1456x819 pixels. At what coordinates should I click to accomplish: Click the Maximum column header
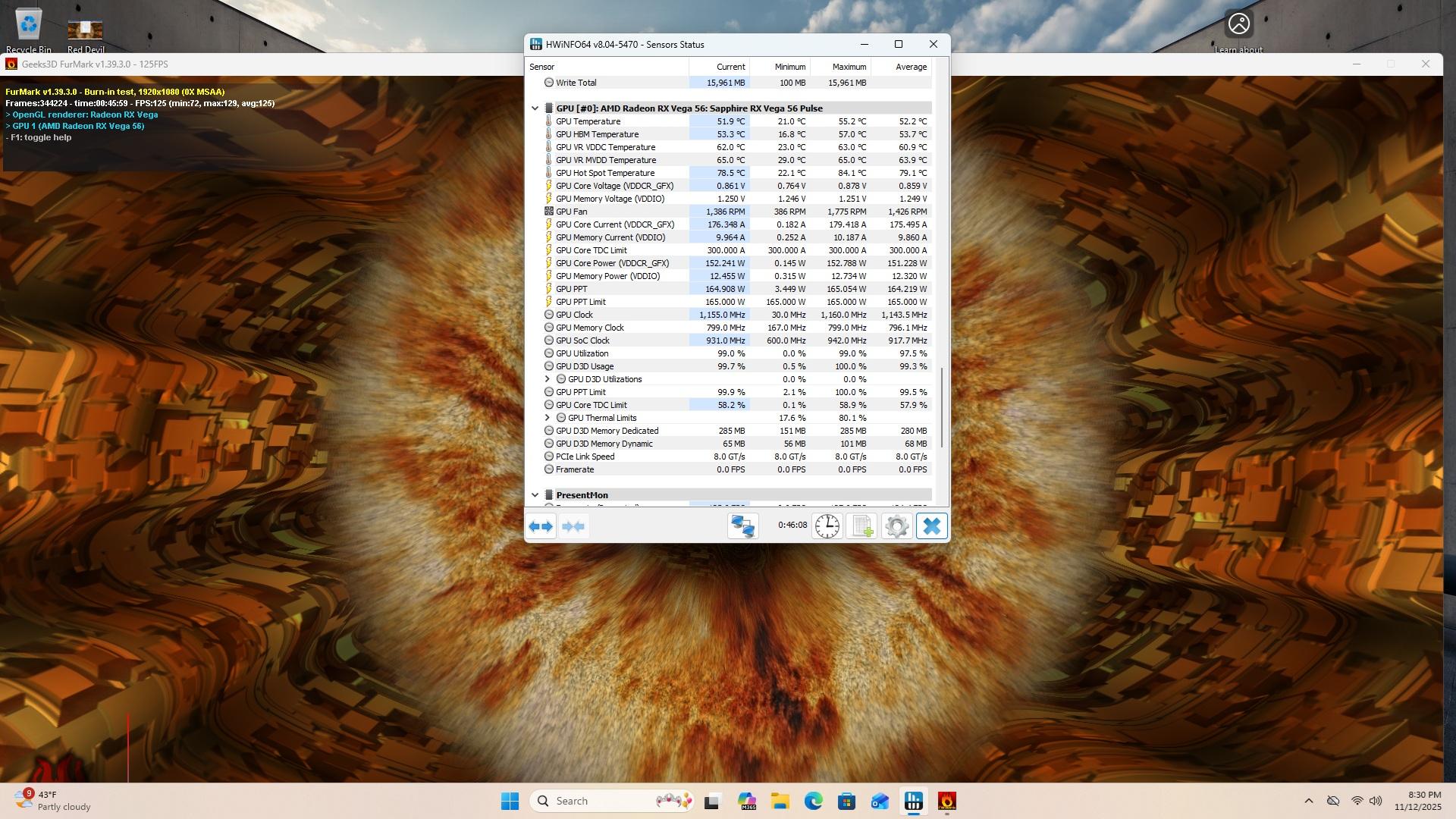(841, 67)
